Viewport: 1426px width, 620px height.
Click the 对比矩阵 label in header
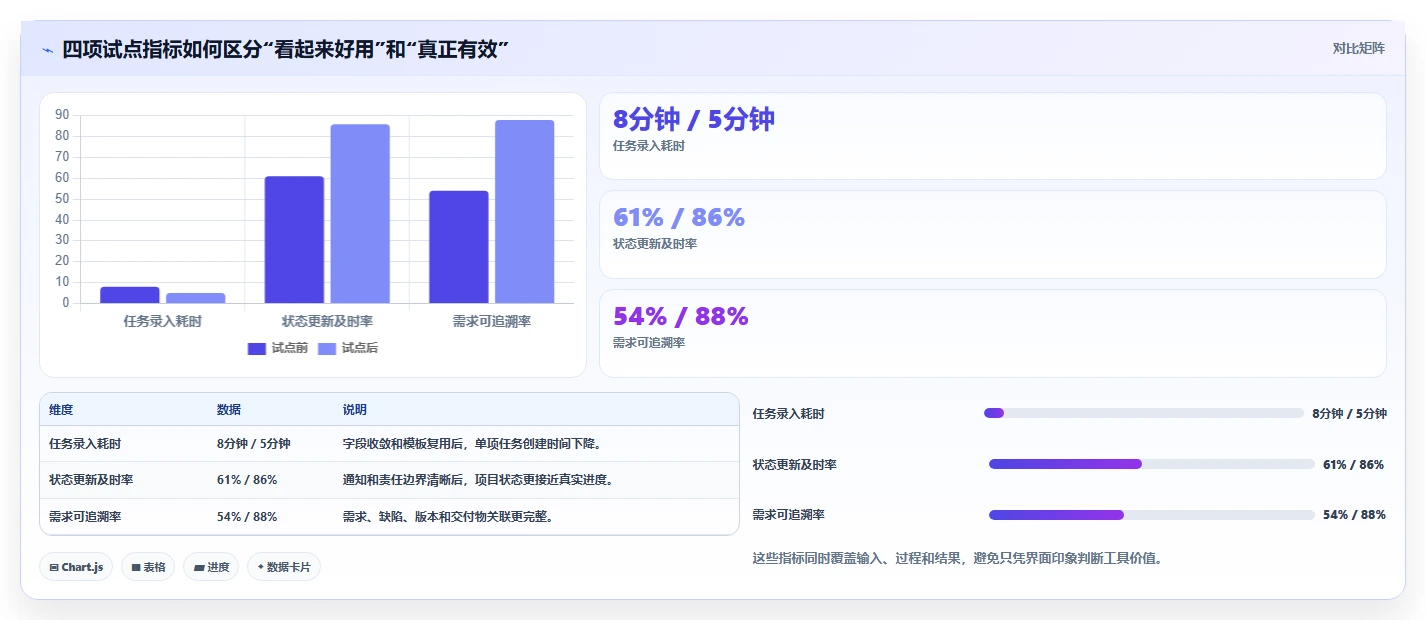pyautogui.click(x=1359, y=49)
